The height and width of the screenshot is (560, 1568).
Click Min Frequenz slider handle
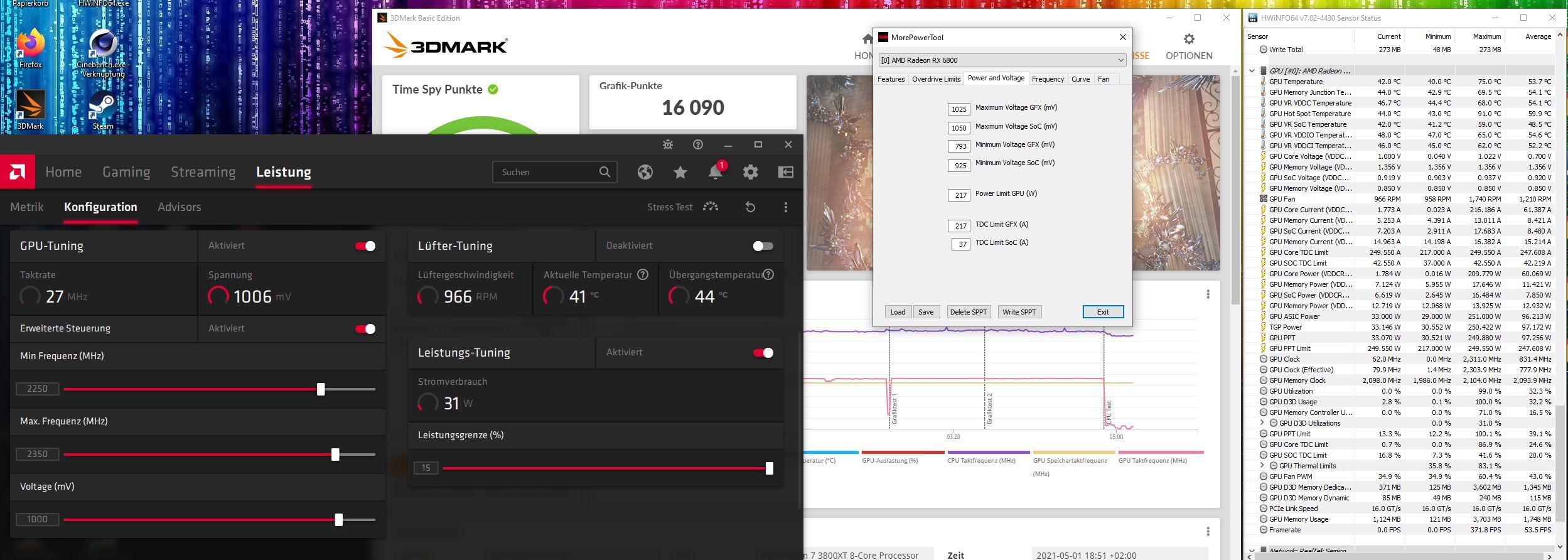[321, 389]
